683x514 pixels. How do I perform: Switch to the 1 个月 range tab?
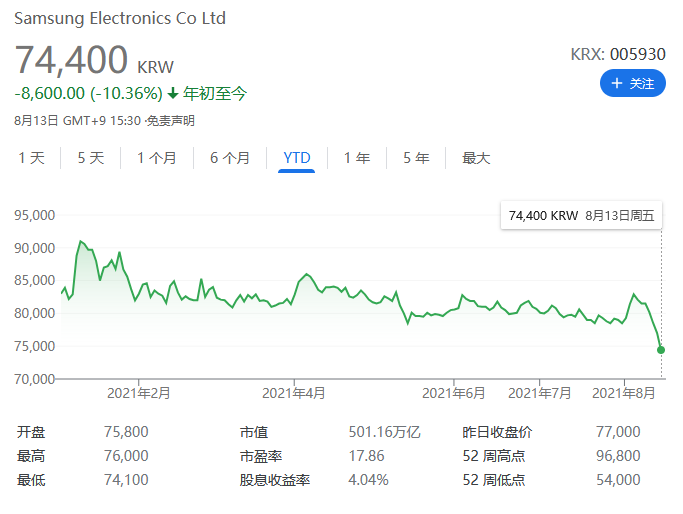pyautogui.click(x=157, y=158)
